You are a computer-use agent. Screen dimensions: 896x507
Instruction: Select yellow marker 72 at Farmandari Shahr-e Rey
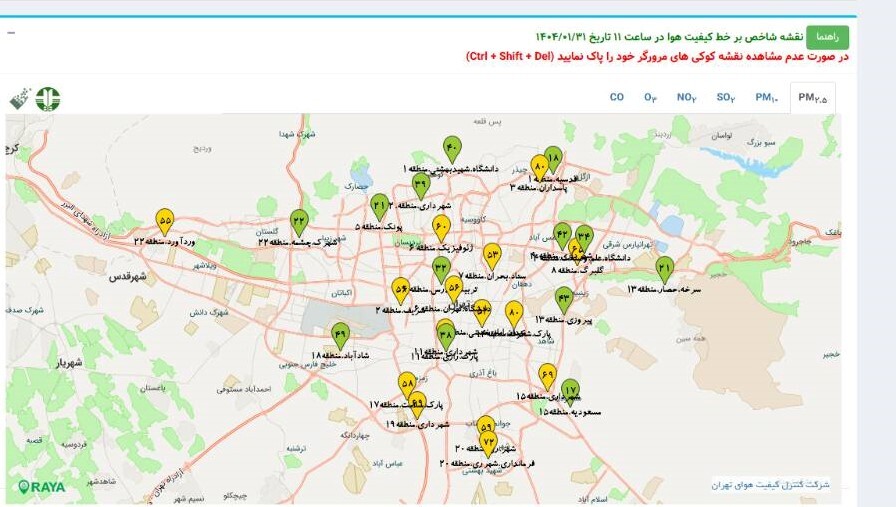pyautogui.click(x=488, y=442)
